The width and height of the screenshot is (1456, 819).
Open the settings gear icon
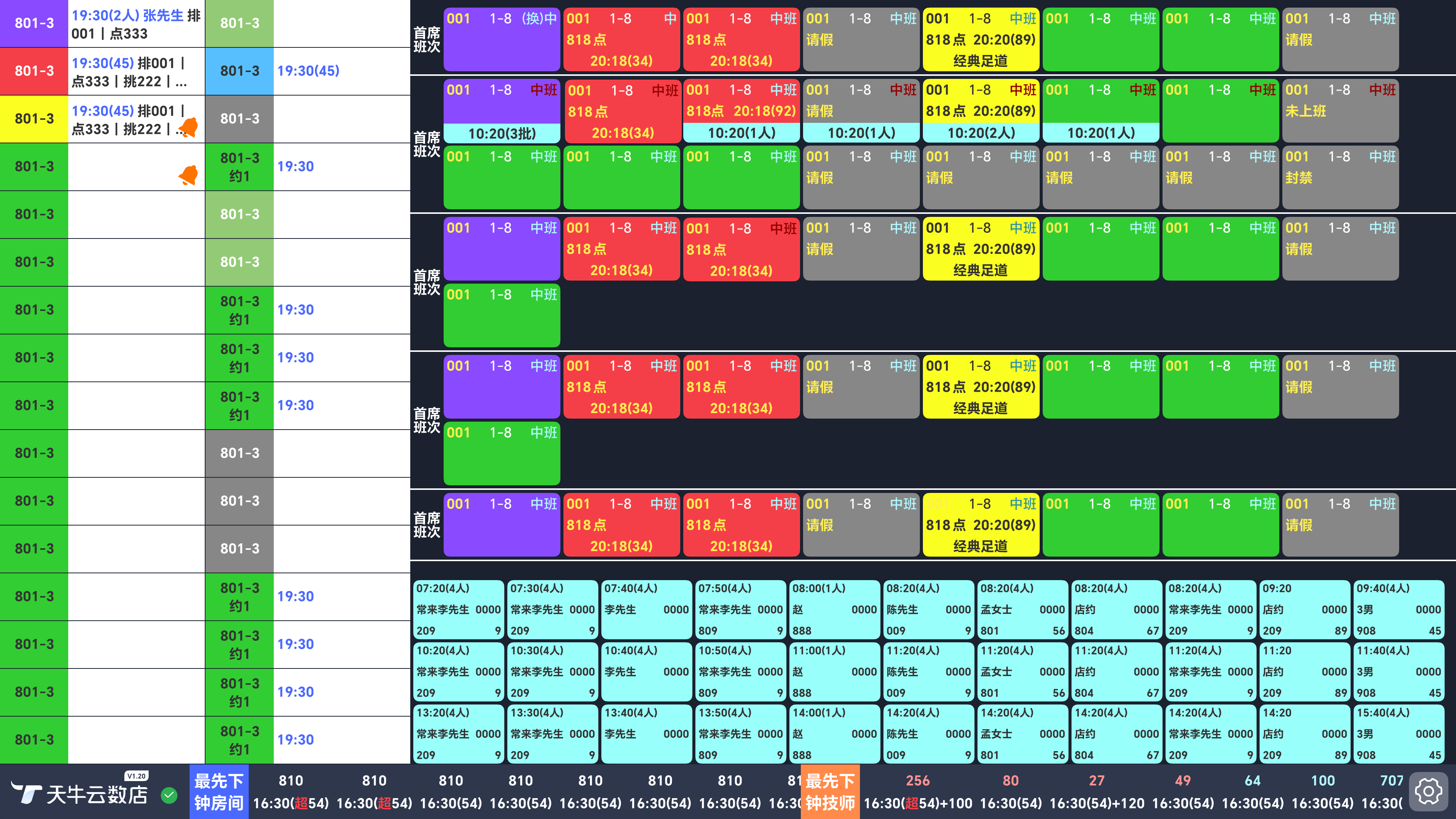(x=1428, y=791)
